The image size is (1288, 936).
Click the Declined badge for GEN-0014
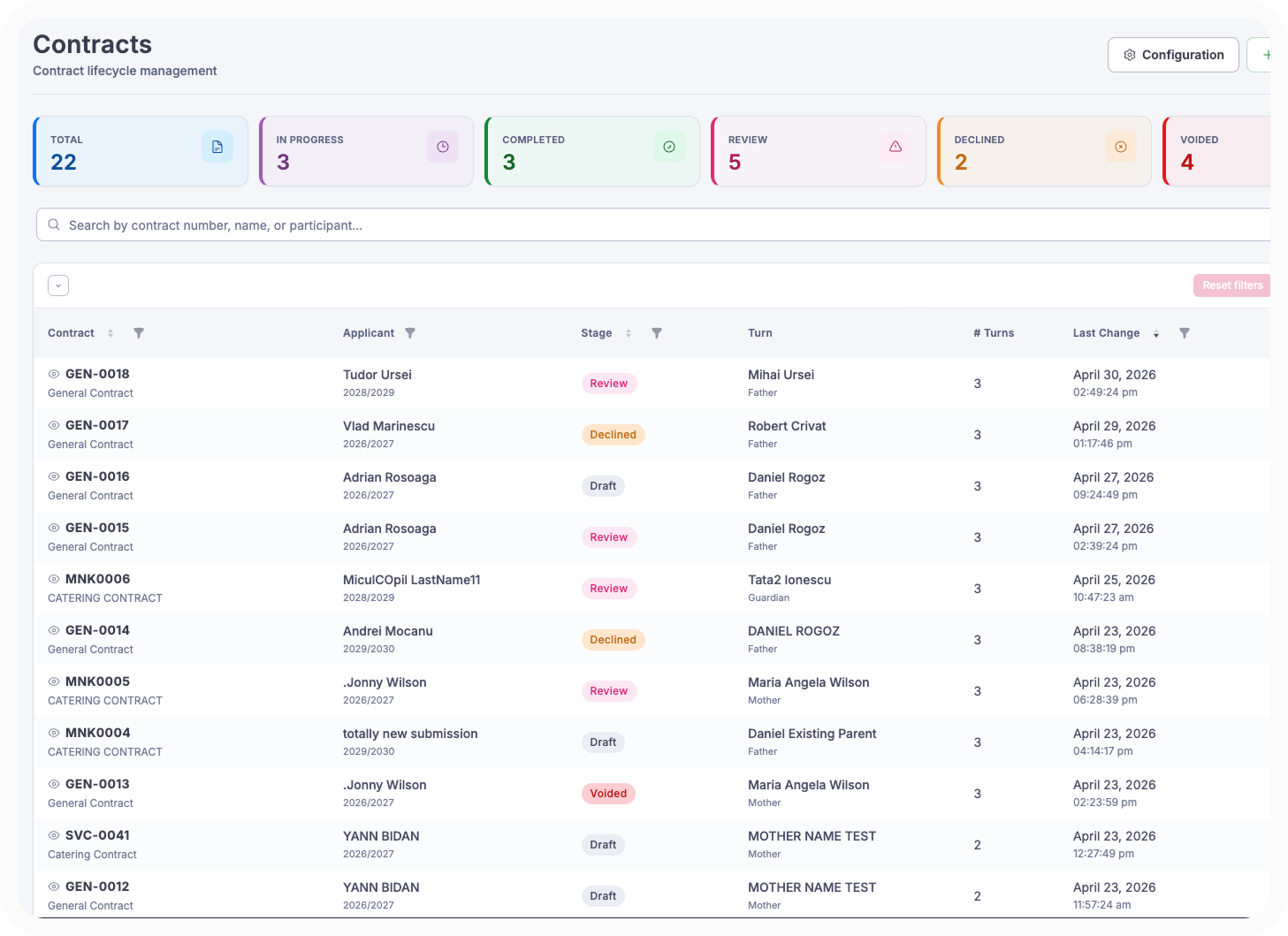(613, 640)
